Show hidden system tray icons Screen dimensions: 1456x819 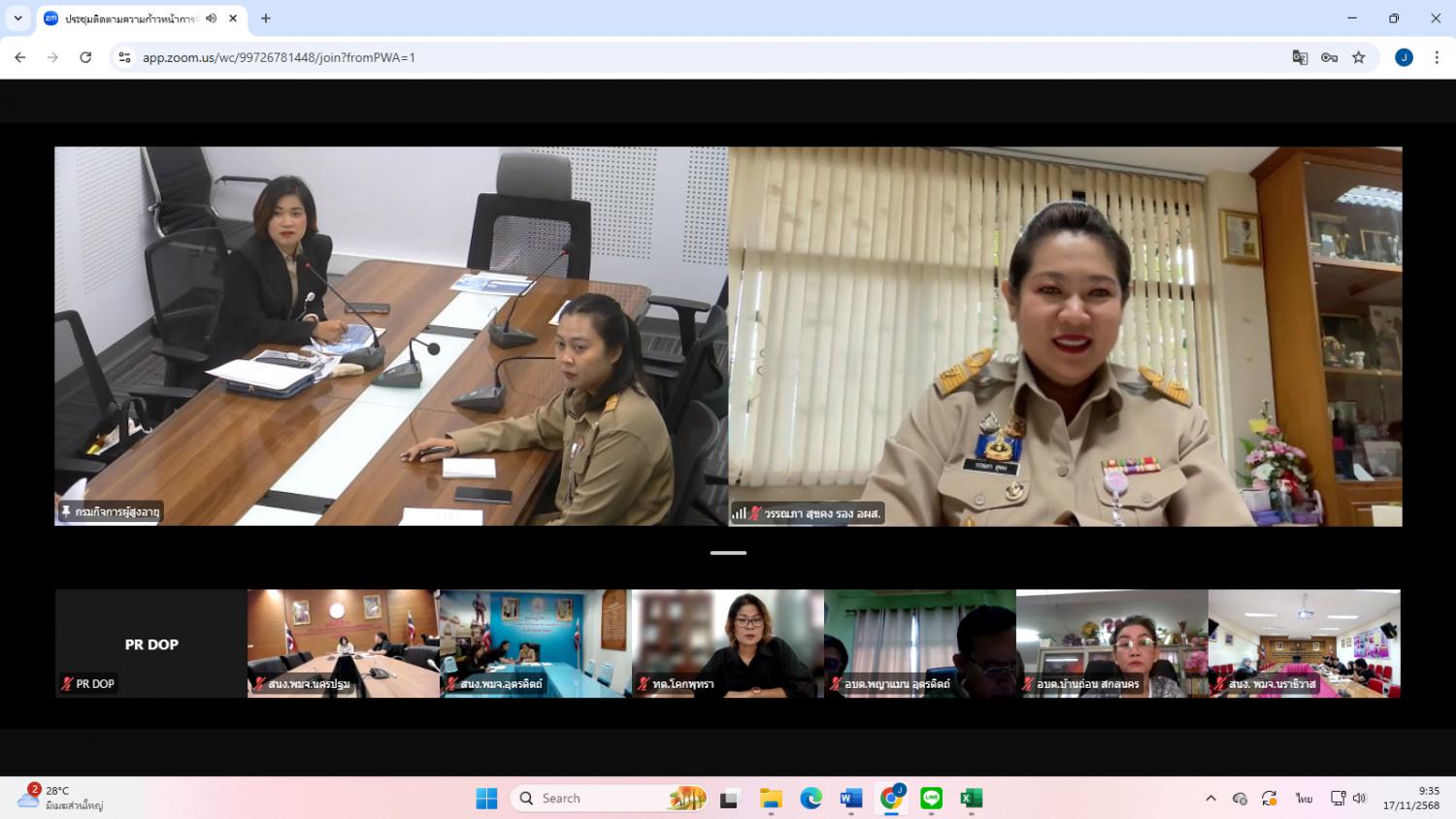pyautogui.click(x=1210, y=798)
